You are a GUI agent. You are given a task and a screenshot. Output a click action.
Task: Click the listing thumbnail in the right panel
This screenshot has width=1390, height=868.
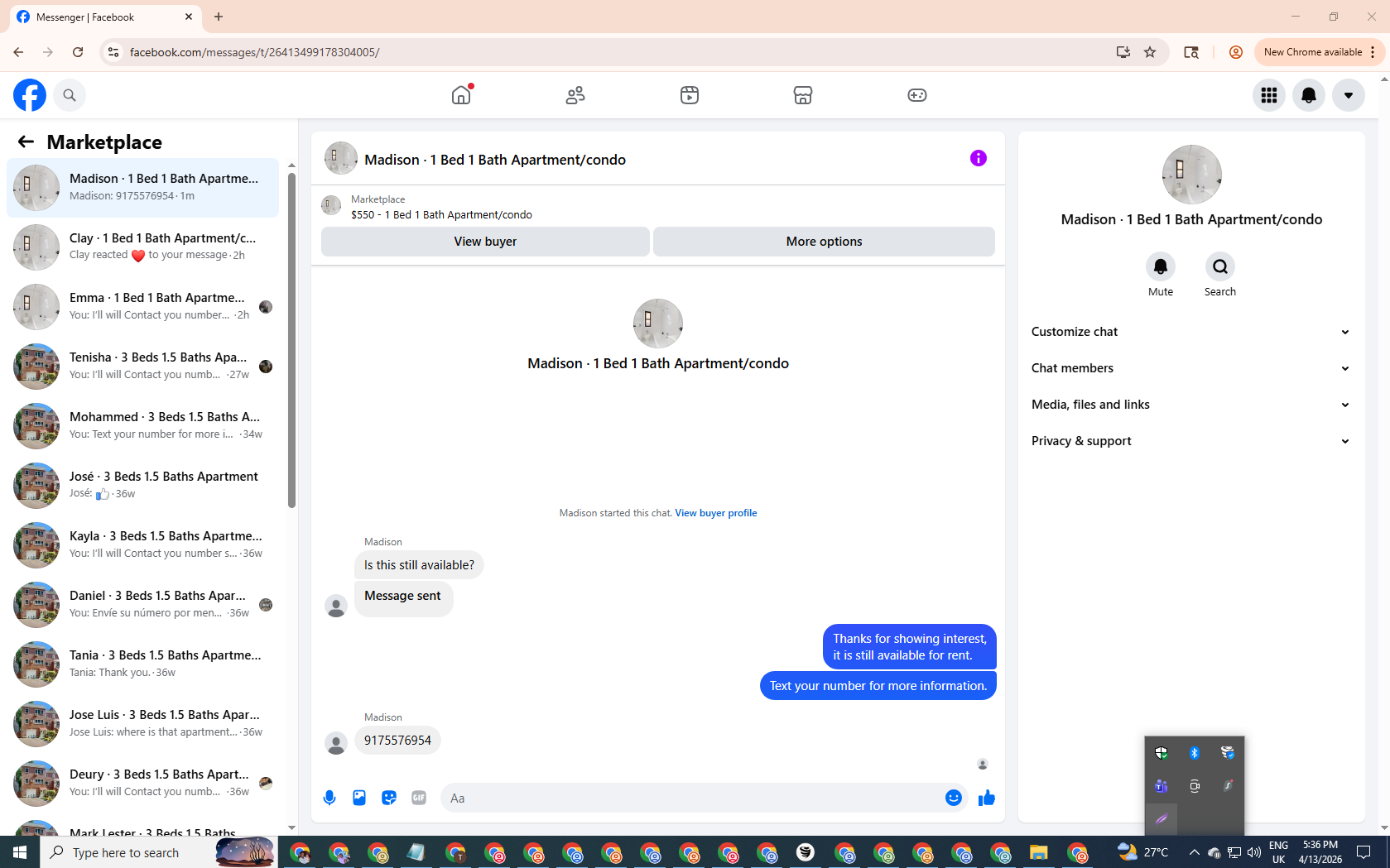click(x=1191, y=175)
